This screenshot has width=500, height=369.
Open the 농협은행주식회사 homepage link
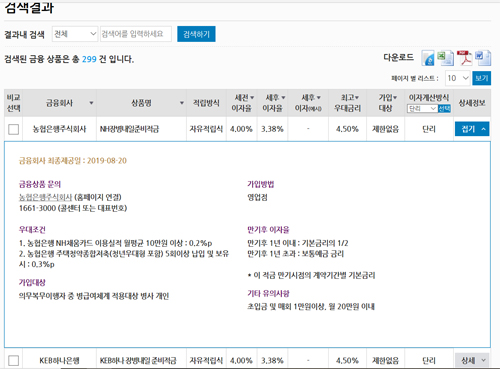[45, 197]
